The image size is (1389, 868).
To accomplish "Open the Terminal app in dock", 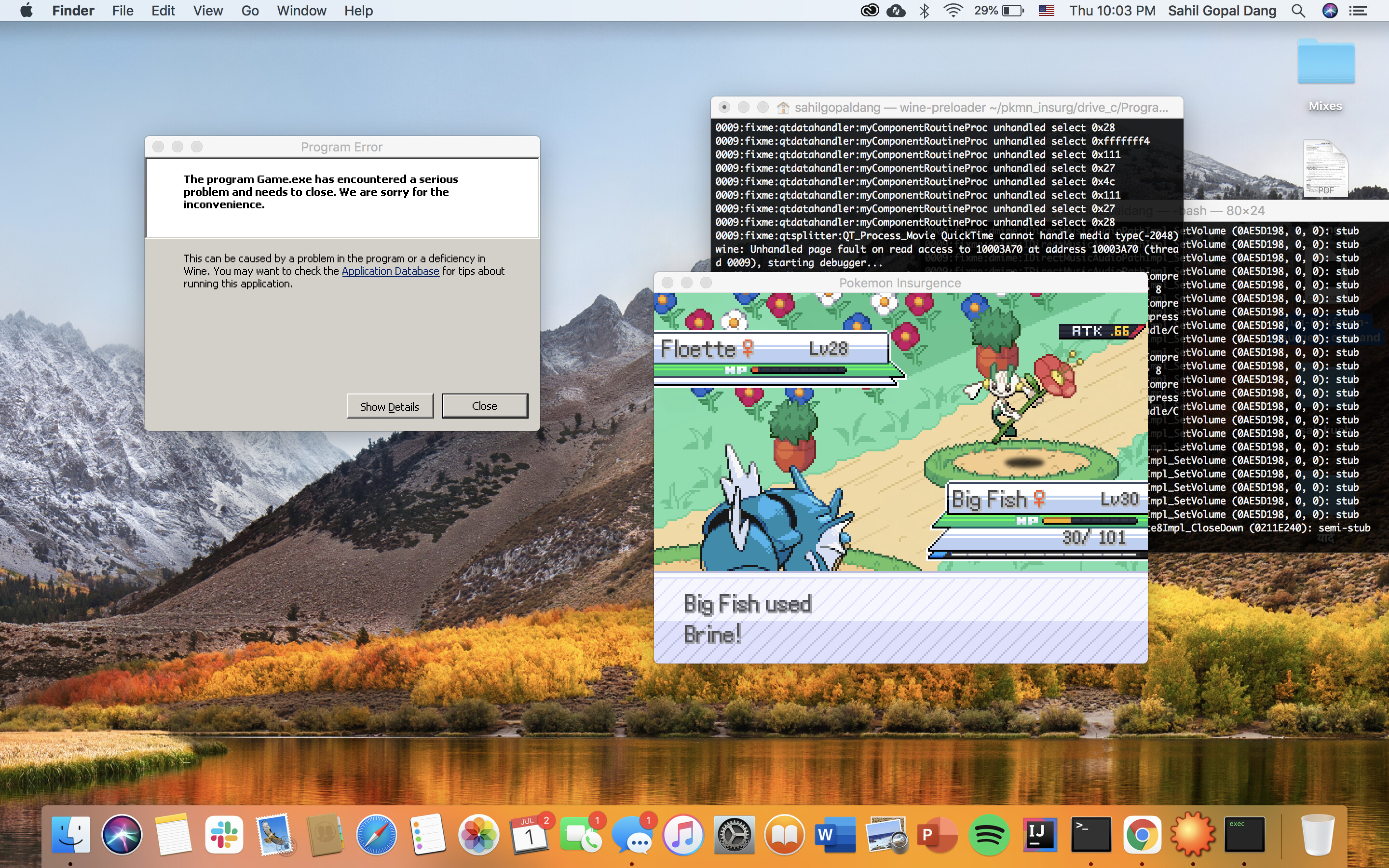I will point(1090,834).
